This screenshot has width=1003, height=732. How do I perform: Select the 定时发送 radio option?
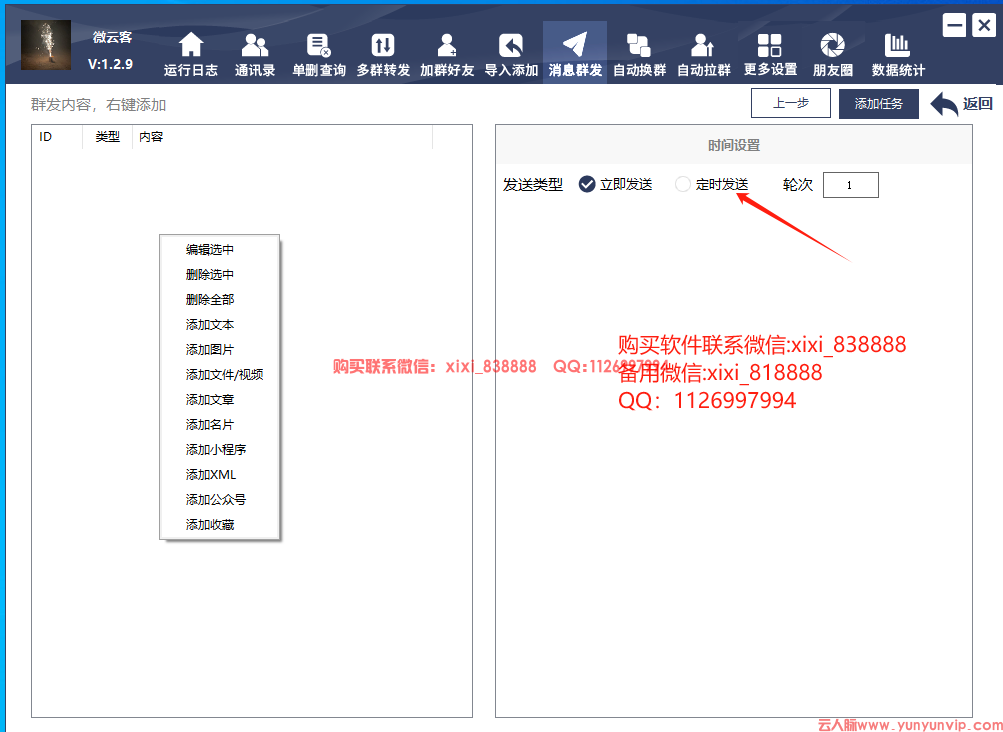click(x=711, y=184)
